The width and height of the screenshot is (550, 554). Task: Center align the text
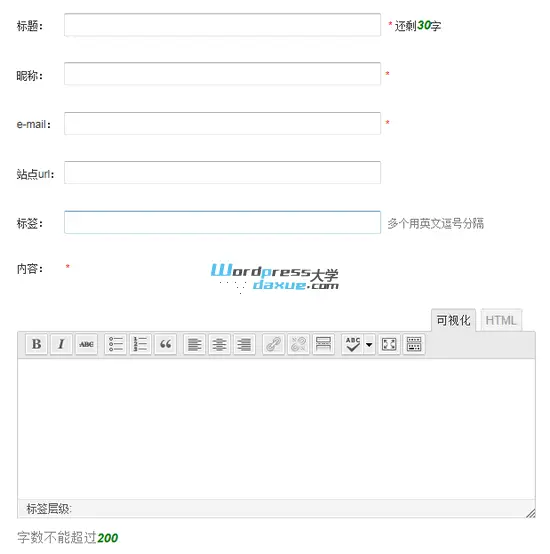pos(219,344)
